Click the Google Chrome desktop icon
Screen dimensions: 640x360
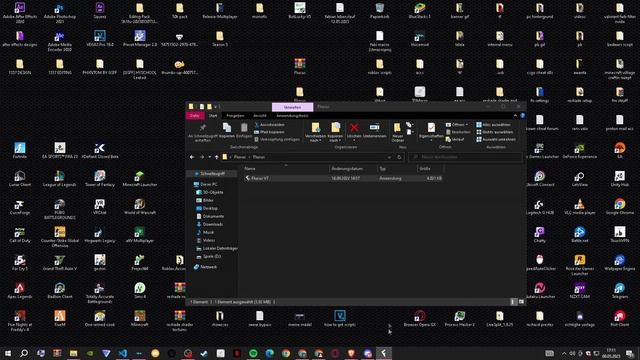tap(620, 206)
